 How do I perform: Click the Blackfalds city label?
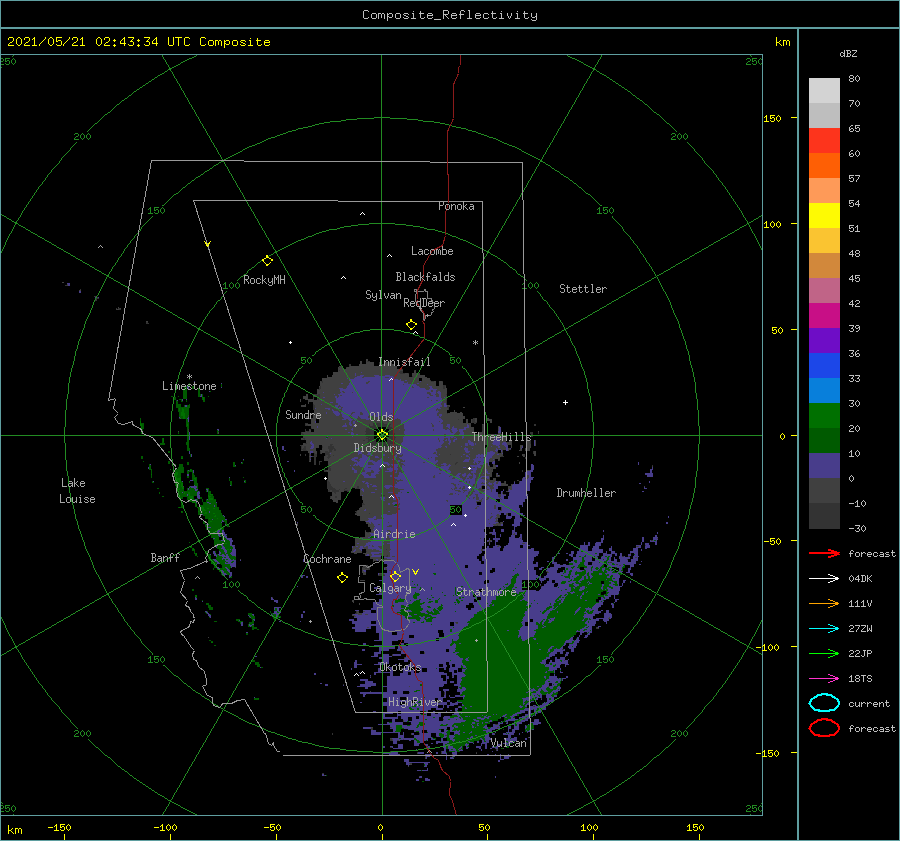coord(425,277)
